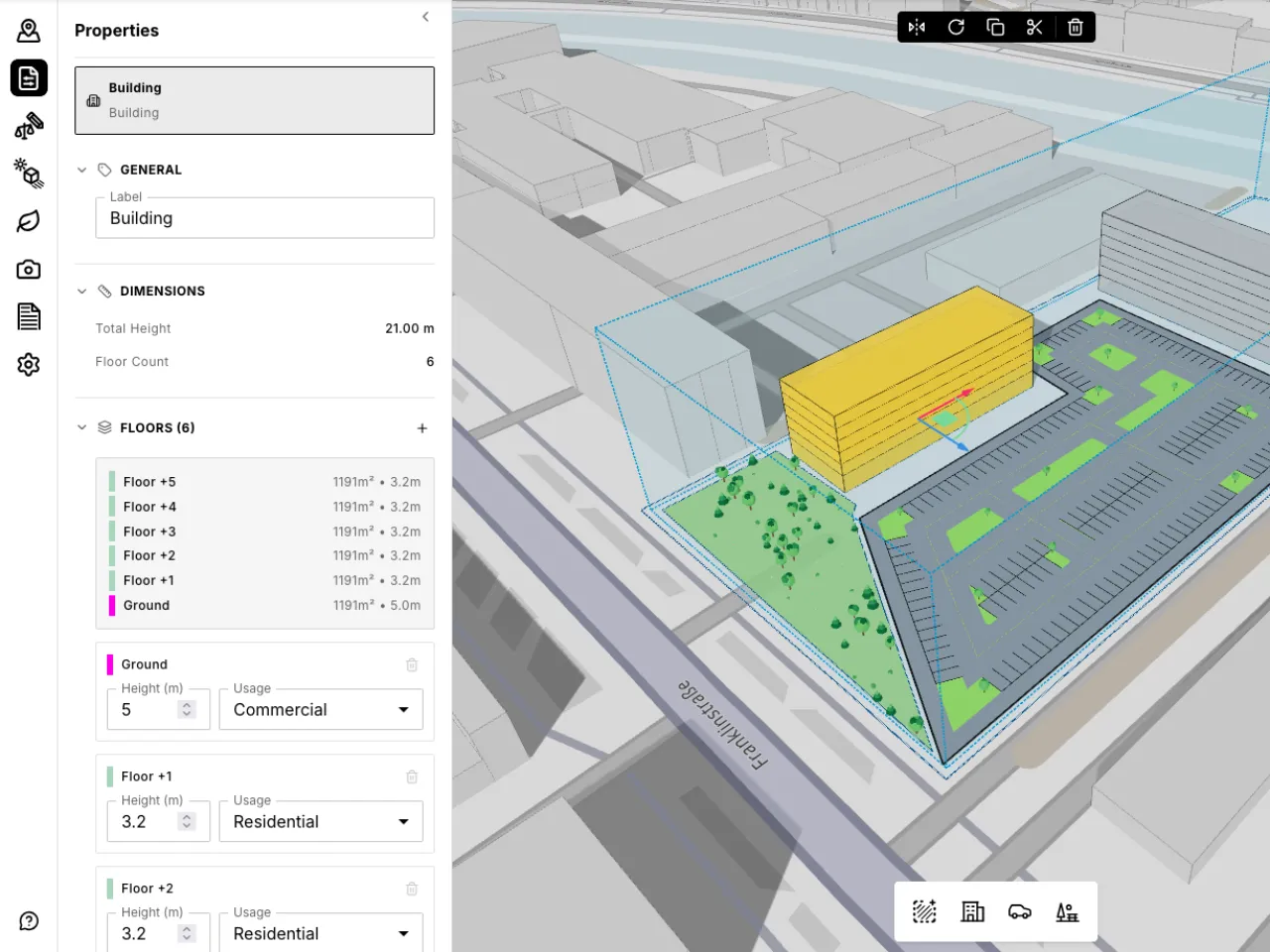Select the Floor +3 row in the list
The image size is (1270, 952).
265,532
